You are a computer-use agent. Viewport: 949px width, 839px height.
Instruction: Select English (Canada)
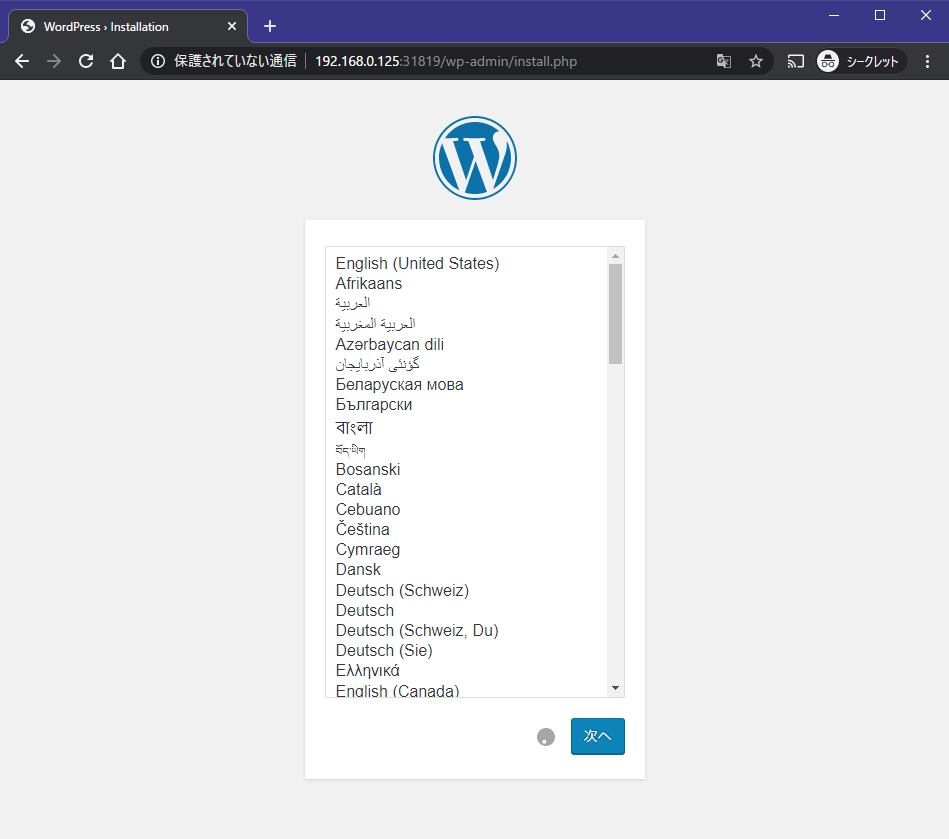[x=466, y=689]
